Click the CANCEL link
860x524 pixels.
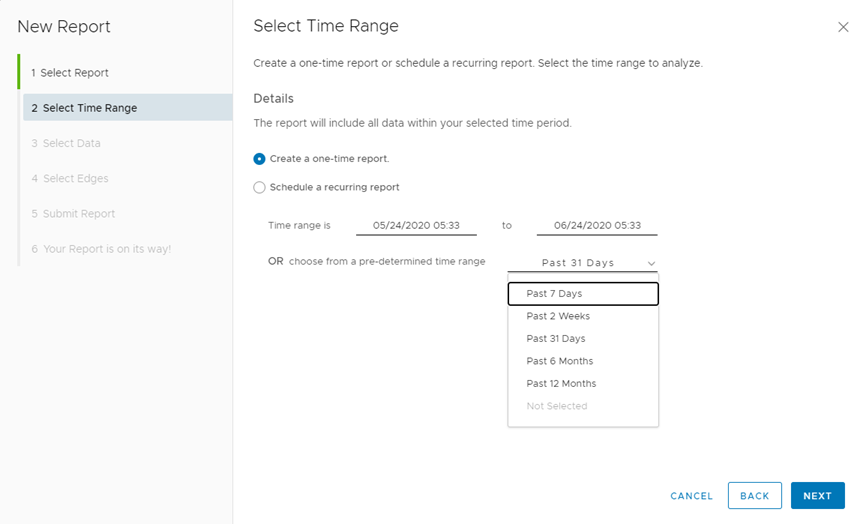click(x=691, y=496)
